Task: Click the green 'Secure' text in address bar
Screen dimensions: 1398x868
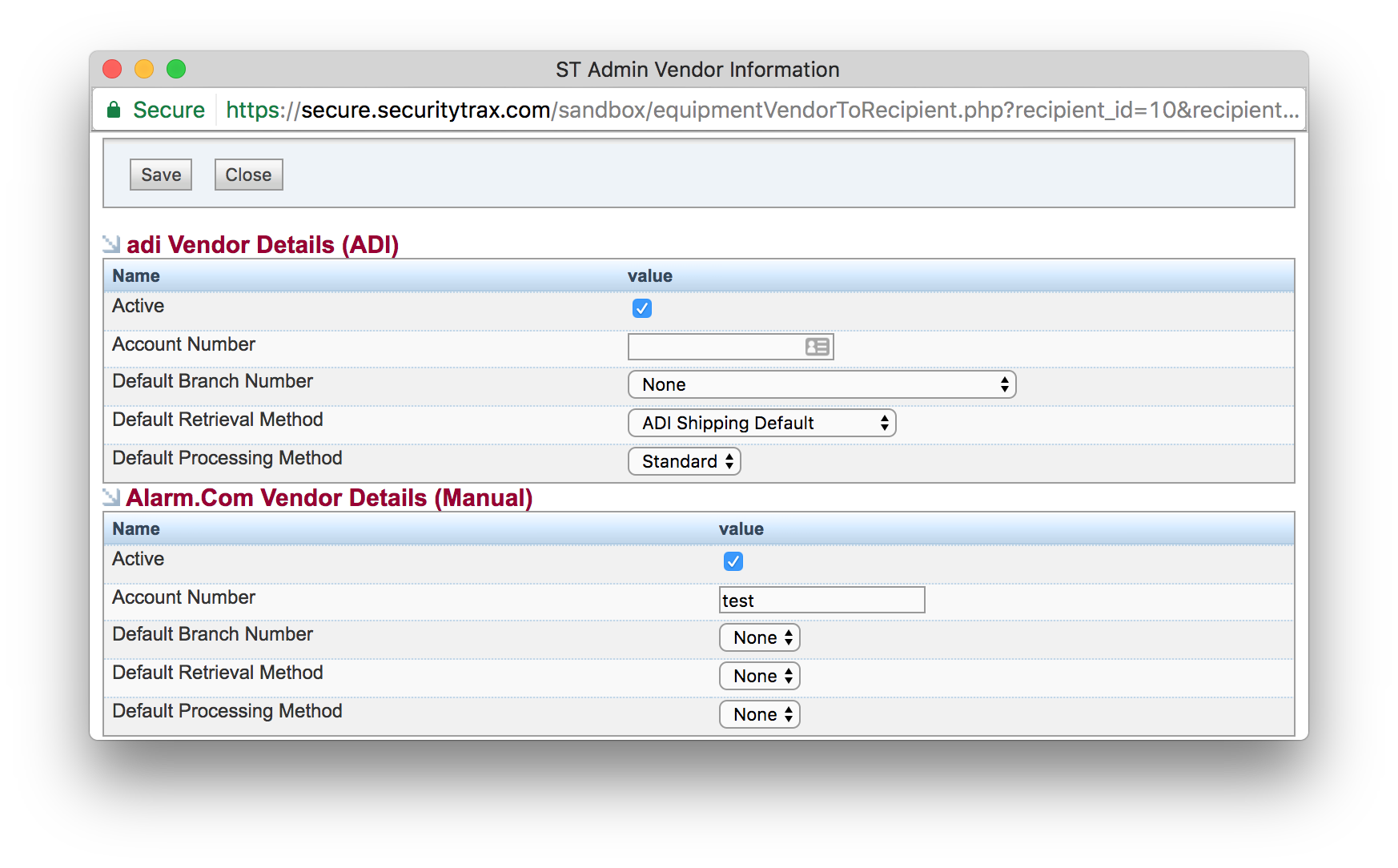Action: point(169,110)
